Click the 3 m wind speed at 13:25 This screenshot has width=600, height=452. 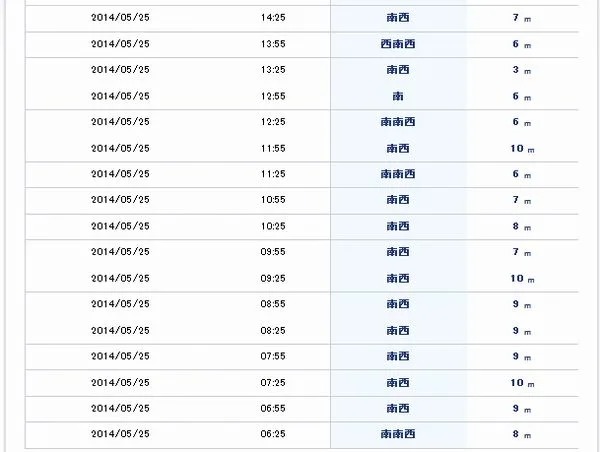(522, 70)
